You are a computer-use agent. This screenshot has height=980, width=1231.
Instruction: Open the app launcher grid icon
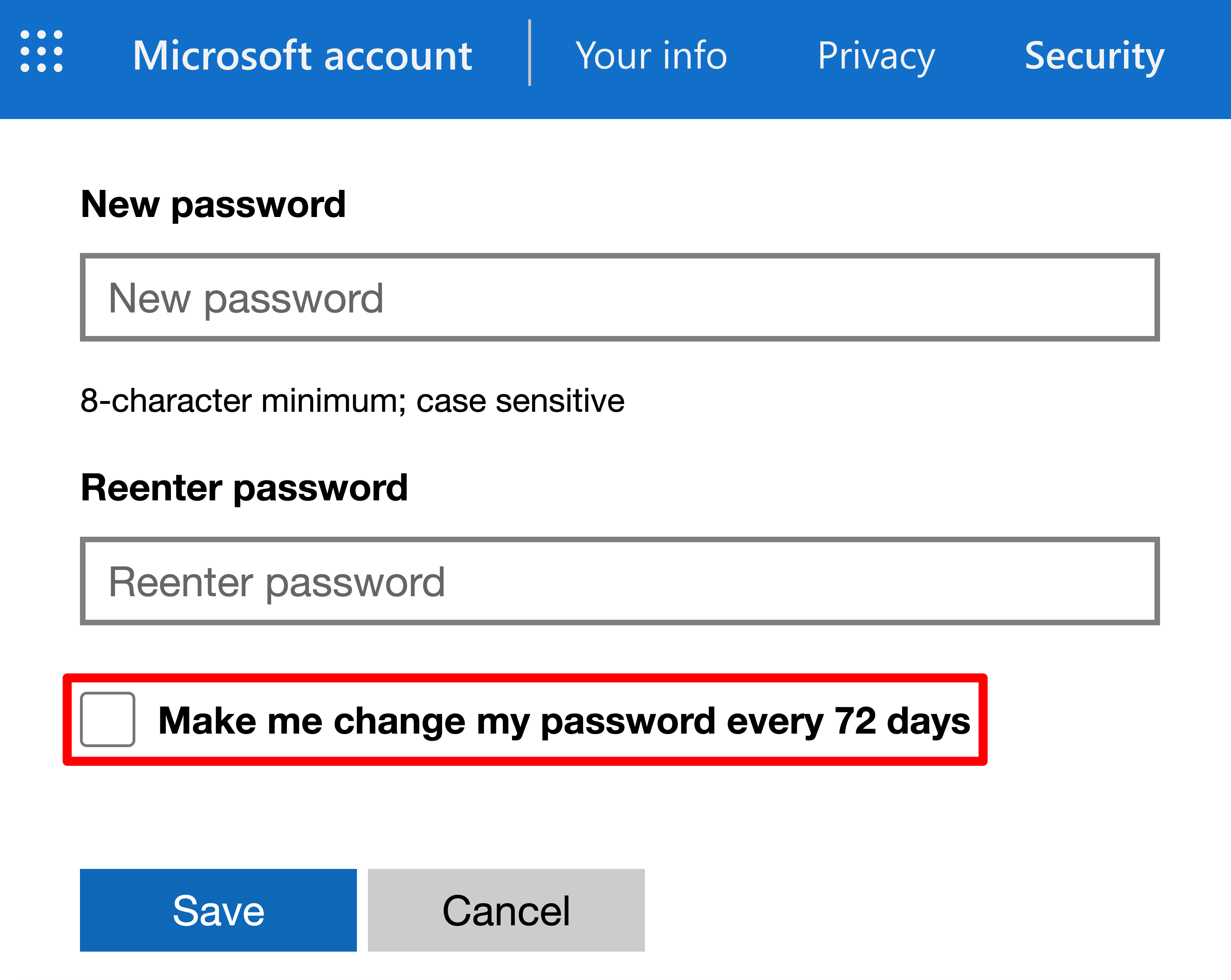tap(41, 51)
